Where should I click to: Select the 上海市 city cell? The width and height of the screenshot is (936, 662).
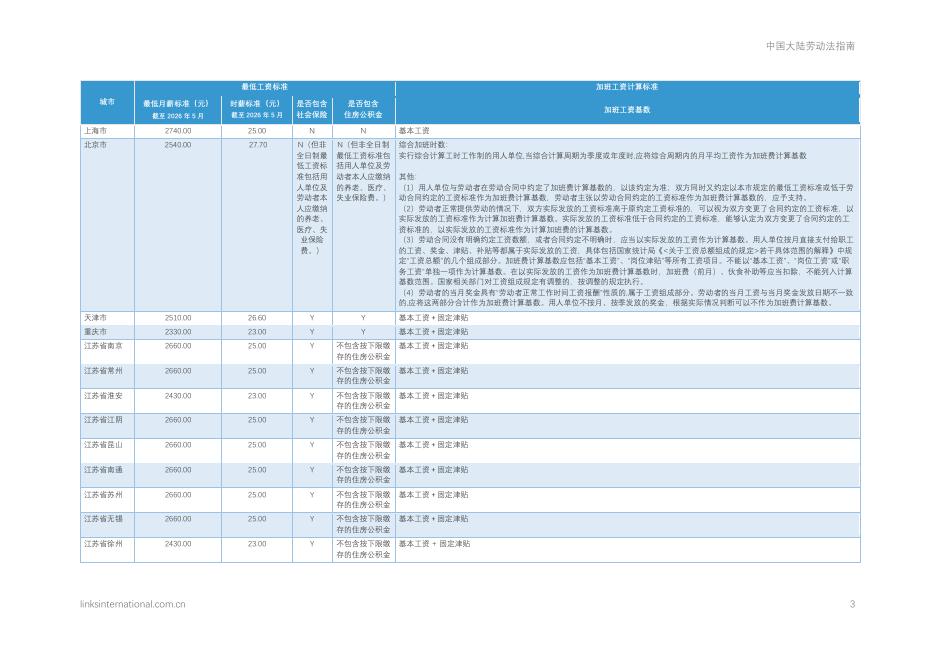96,131
